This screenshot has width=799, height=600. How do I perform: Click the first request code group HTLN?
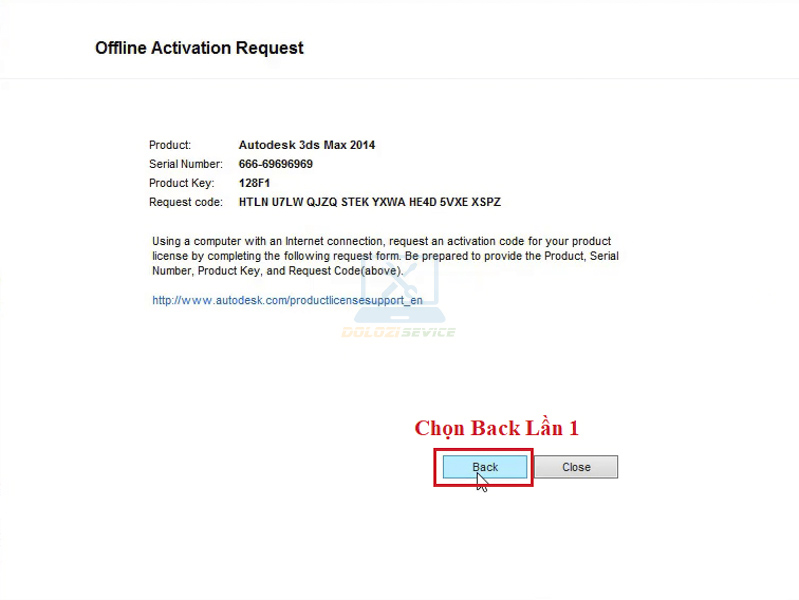point(253,202)
